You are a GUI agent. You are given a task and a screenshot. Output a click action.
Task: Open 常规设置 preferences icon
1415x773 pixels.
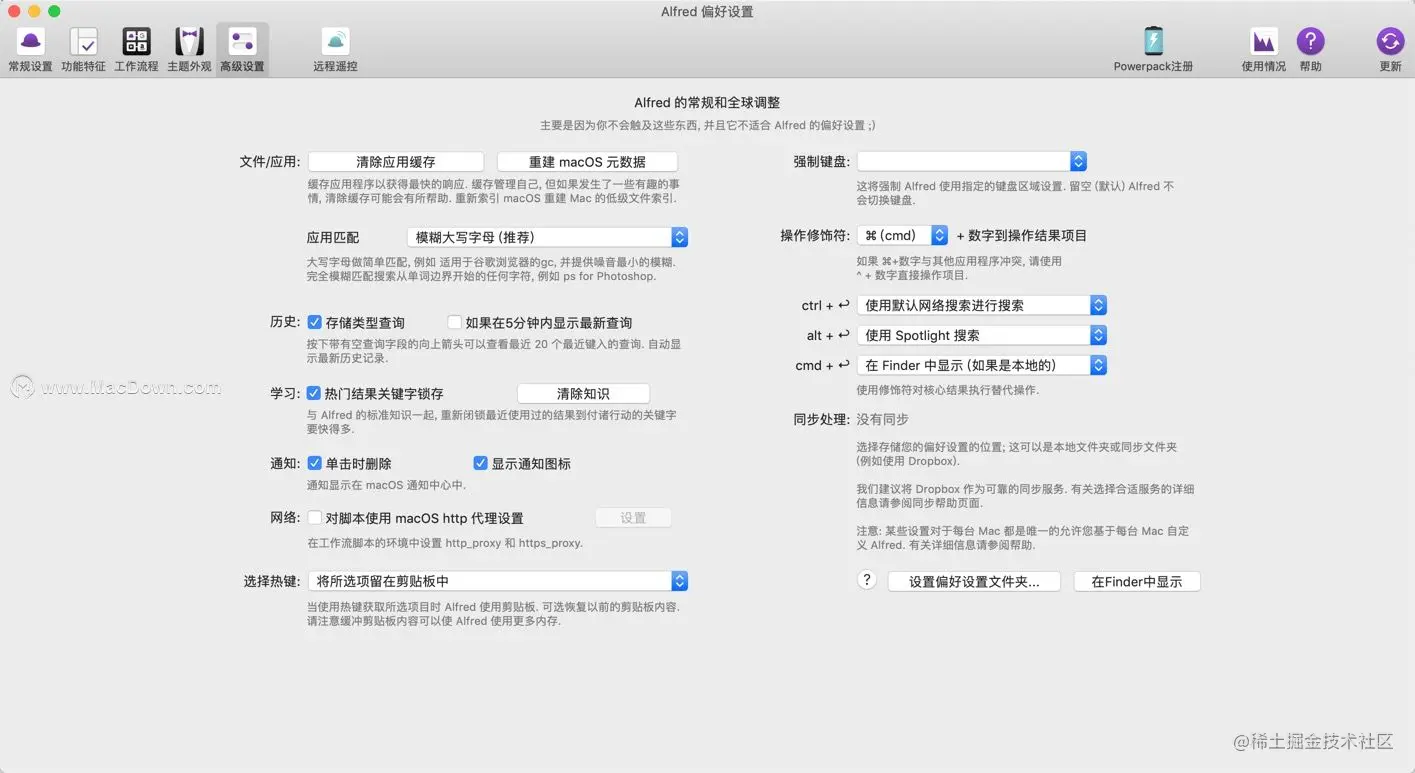(30, 41)
